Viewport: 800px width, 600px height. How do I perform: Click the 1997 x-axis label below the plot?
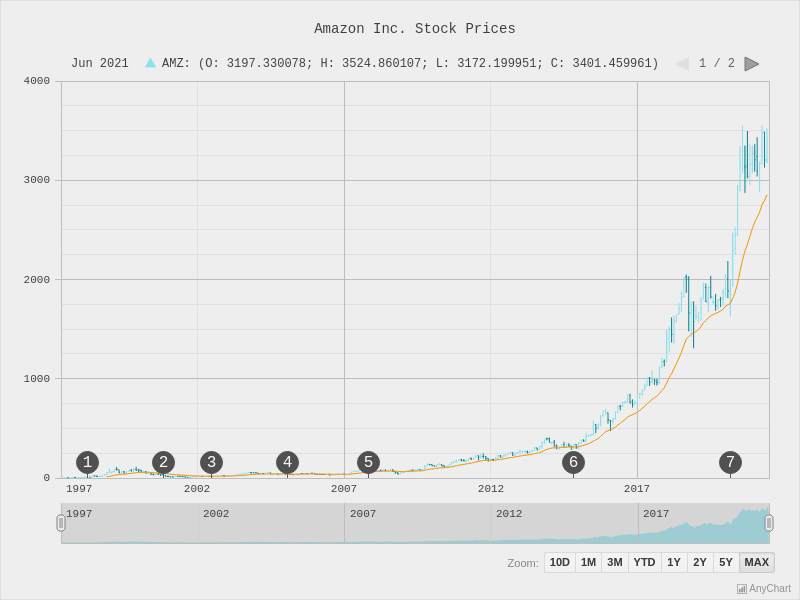tap(79, 489)
